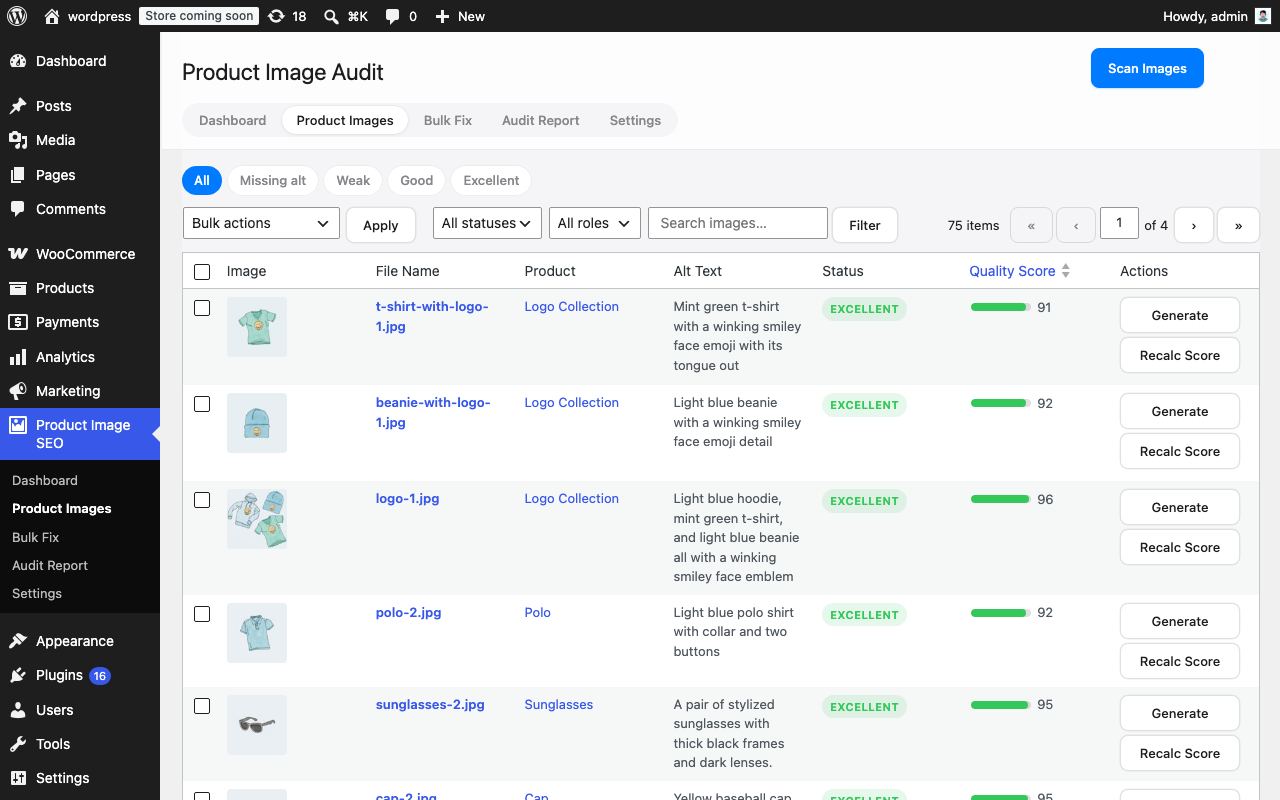Switch to the Bulk Fix tab
The height and width of the screenshot is (800, 1280).
click(448, 120)
